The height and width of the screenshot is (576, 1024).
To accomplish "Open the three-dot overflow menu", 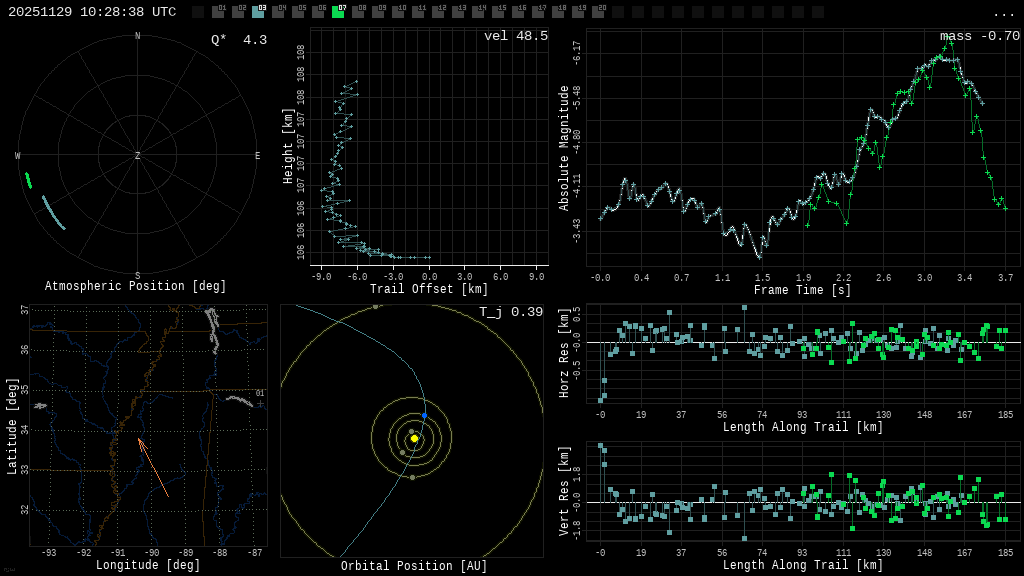I will [1003, 13].
